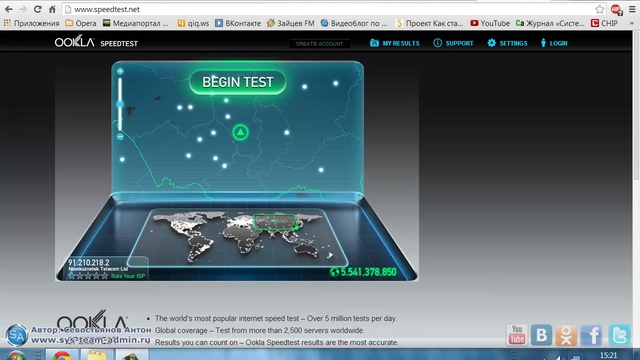The image size is (640, 360).
Task: Click the LOGIN menu item
Action: tap(554, 43)
